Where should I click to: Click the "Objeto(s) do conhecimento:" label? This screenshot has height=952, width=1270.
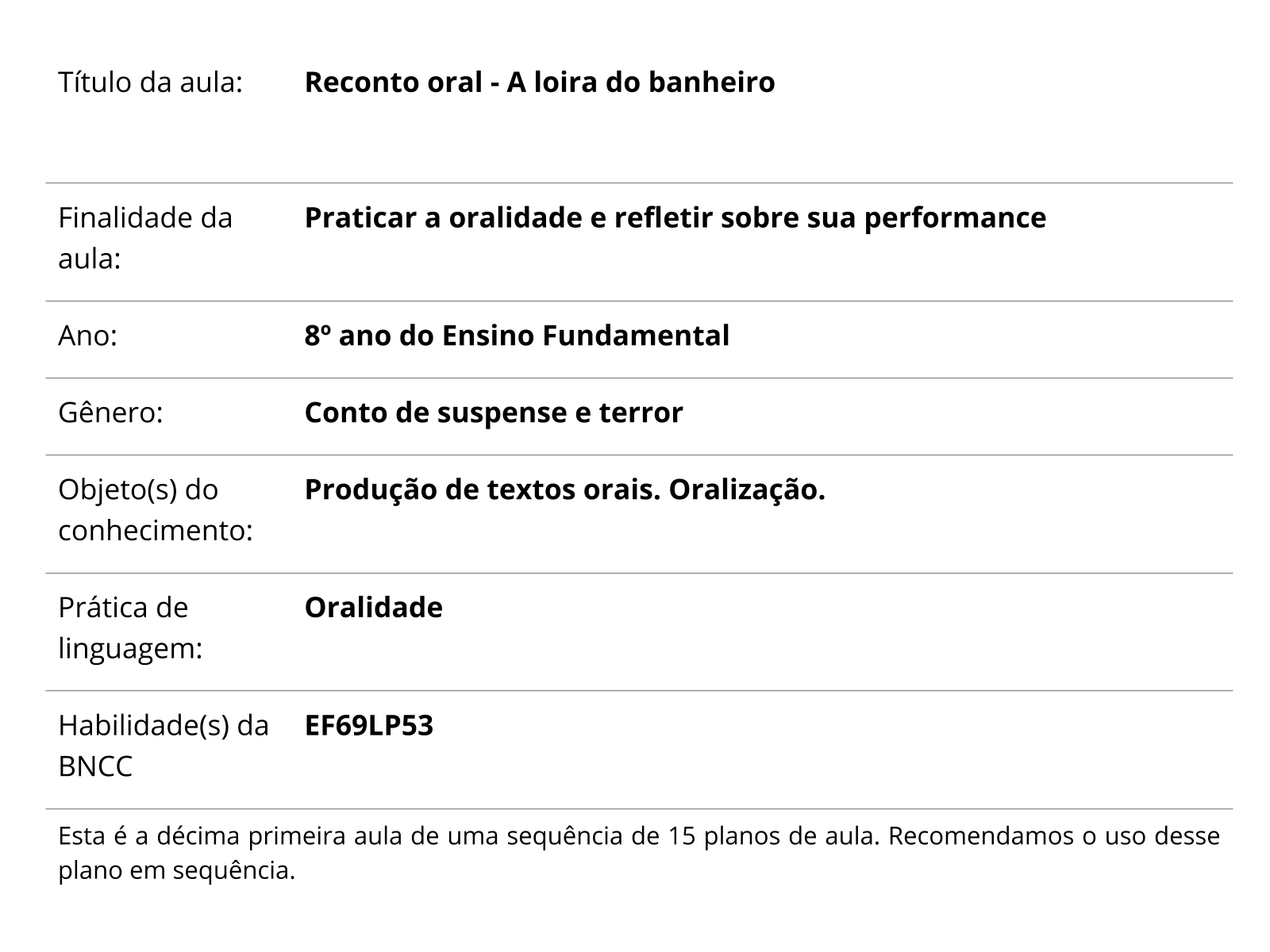(155, 509)
